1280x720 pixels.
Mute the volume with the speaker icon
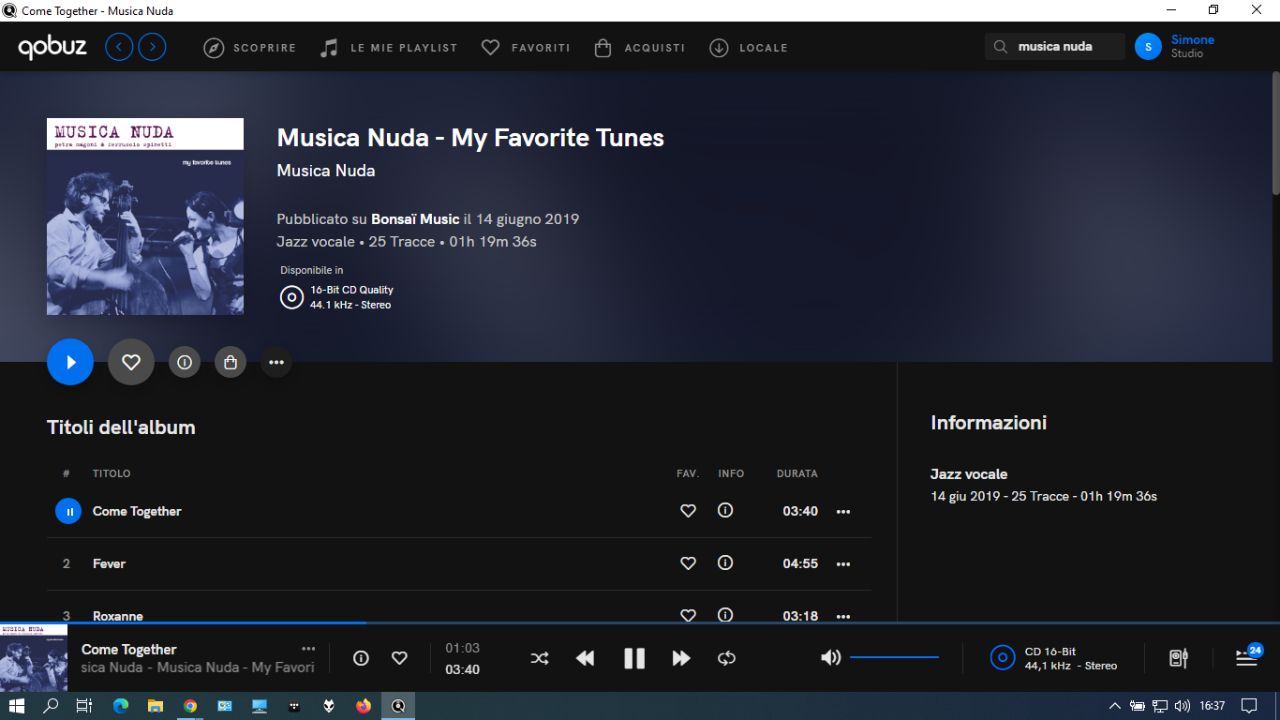(831, 657)
